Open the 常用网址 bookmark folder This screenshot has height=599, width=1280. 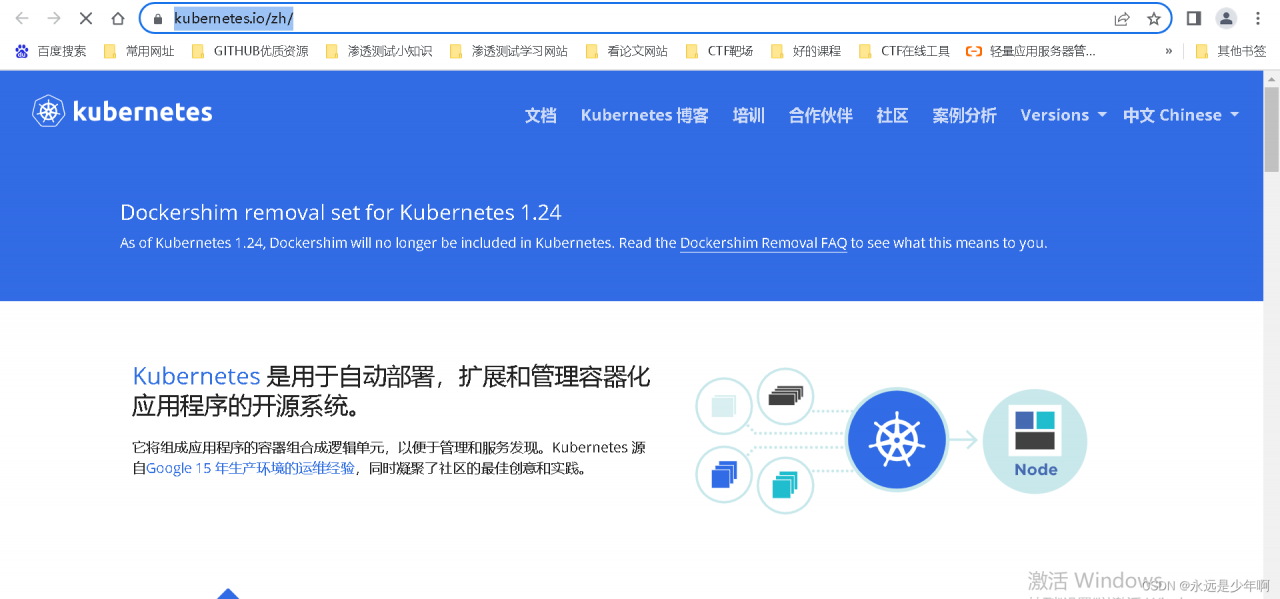point(139,51)
